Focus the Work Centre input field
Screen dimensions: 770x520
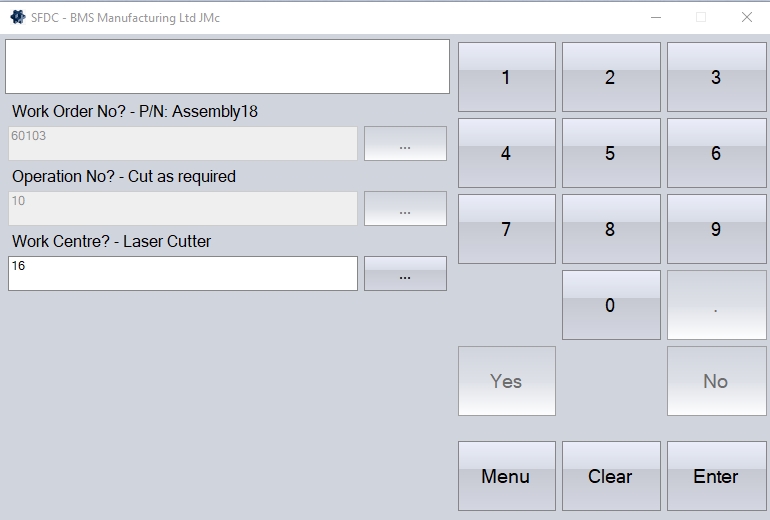point(183,274)
